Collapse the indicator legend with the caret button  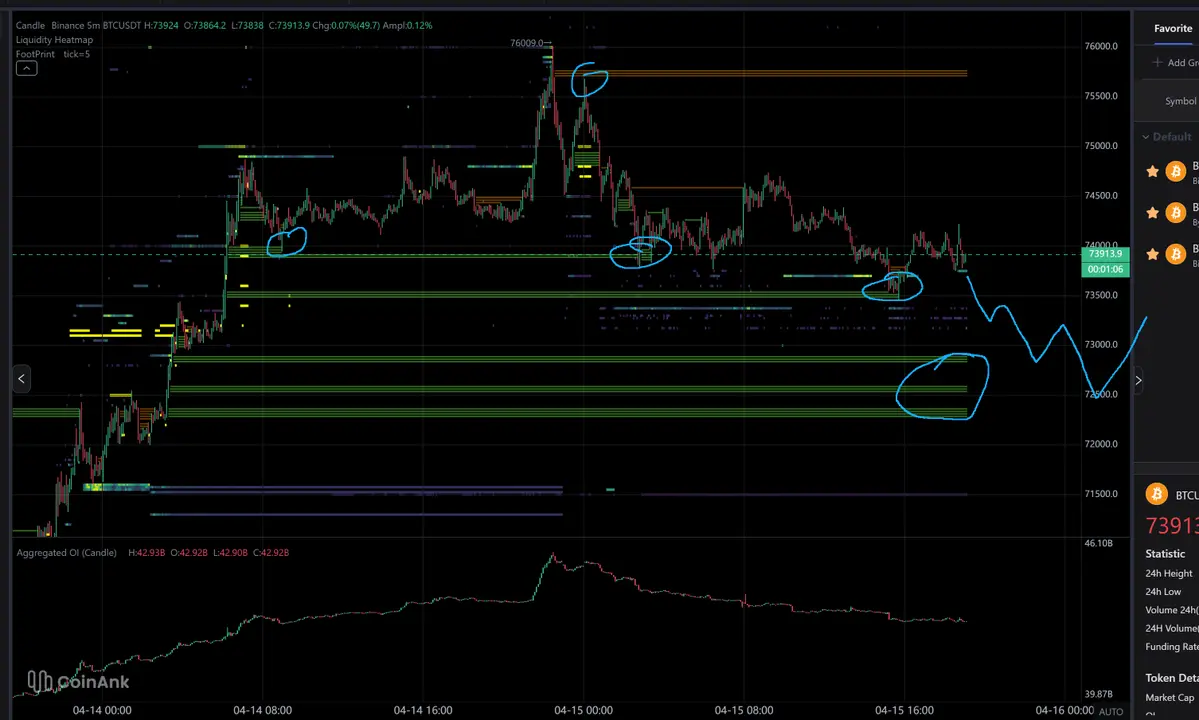coord(26,68)
